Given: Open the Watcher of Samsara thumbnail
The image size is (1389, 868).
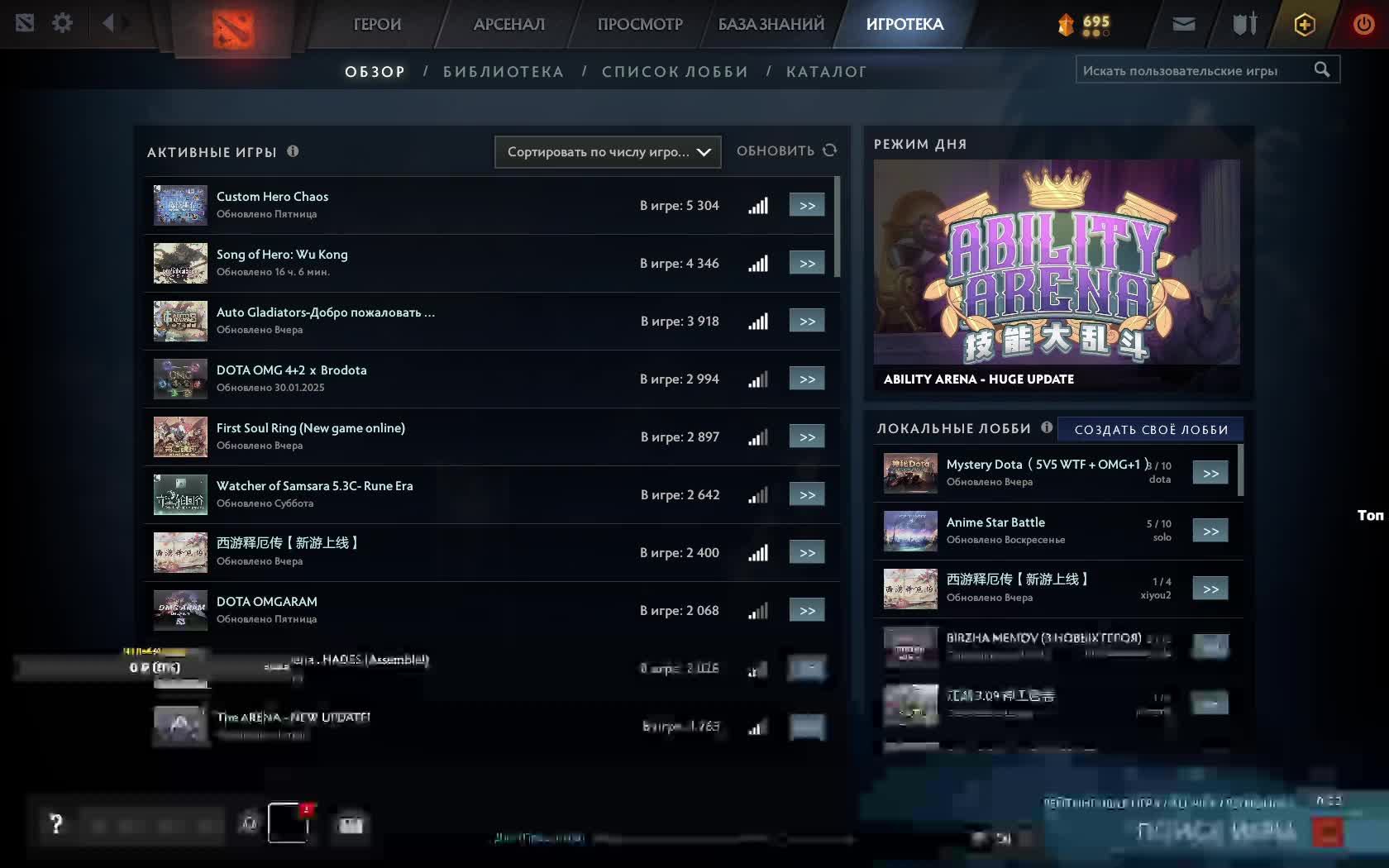Looking at the screenshot, I should (180, 494).
